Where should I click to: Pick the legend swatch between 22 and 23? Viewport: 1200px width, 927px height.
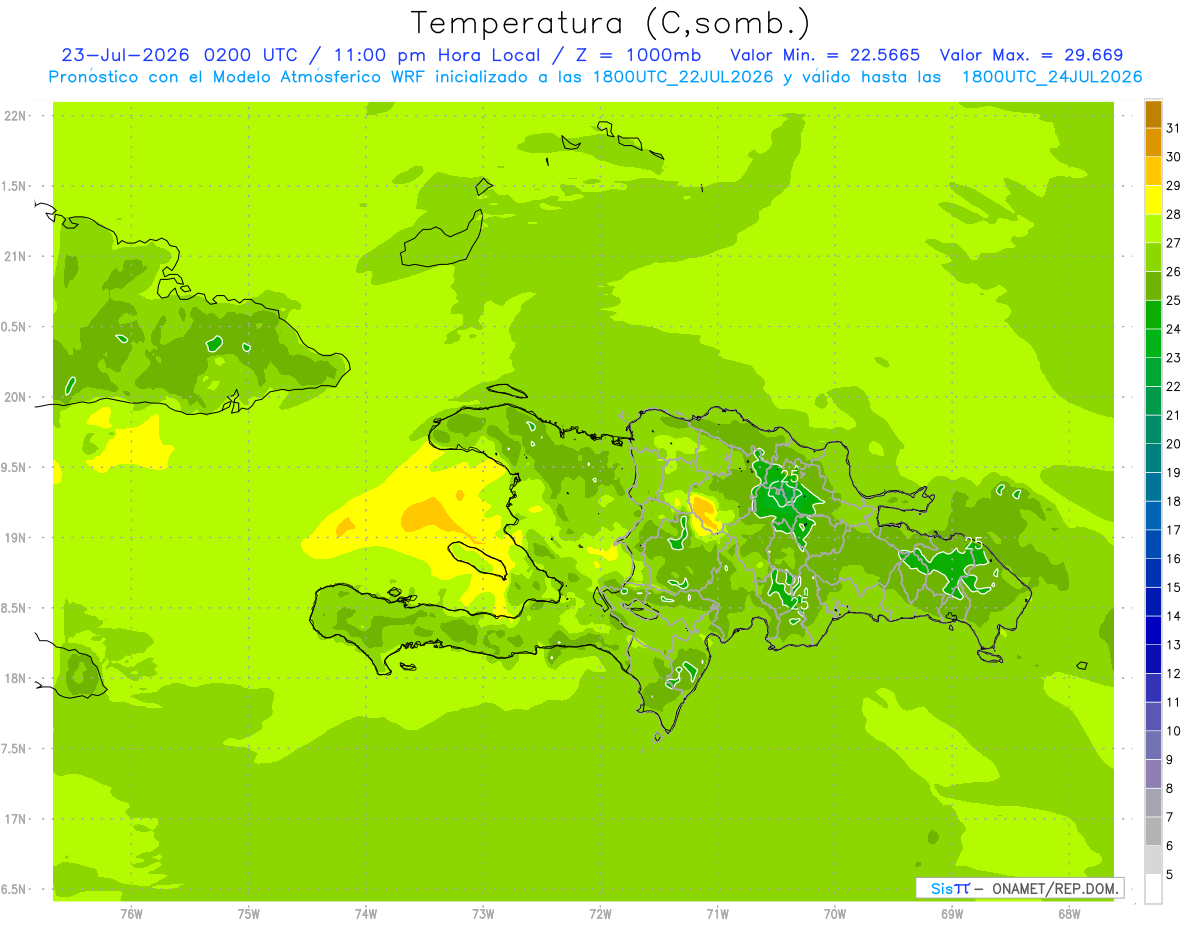1153,372
